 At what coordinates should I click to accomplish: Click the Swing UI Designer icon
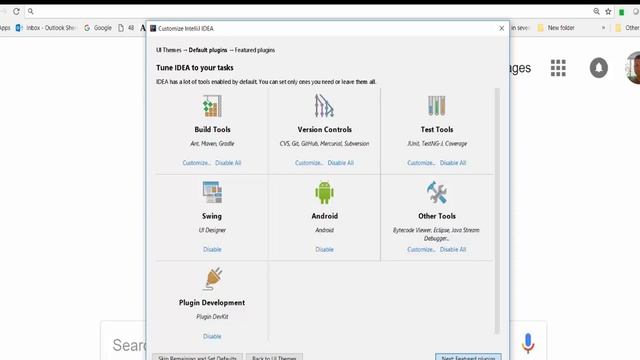212,192
